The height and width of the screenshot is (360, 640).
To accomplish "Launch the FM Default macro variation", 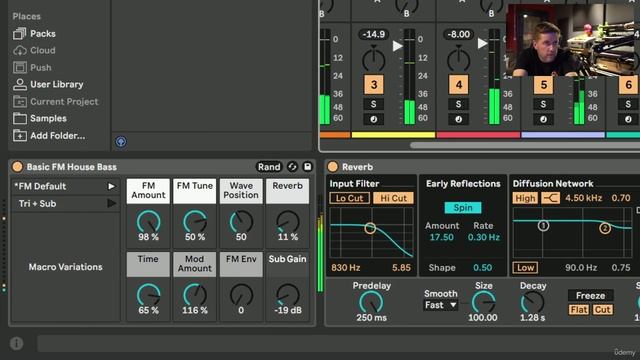I will click(x=111, y=186).
